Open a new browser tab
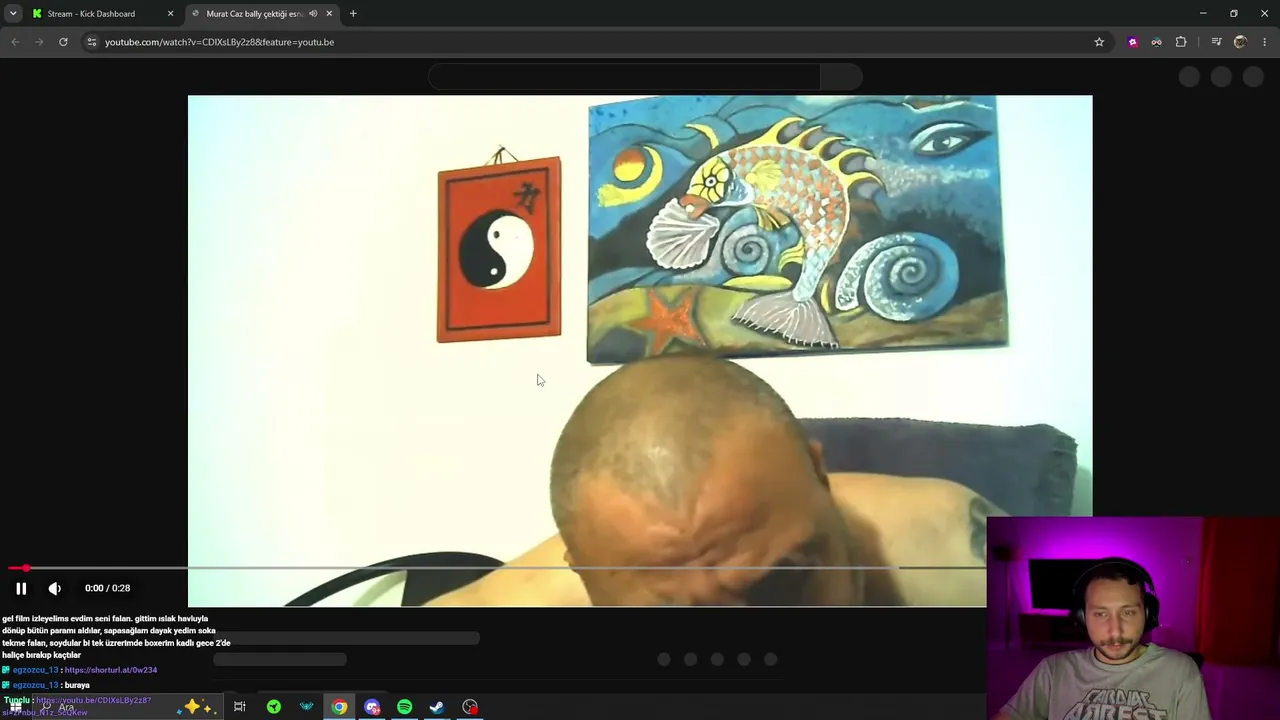Screen dimensions: 1280x720 353,14
